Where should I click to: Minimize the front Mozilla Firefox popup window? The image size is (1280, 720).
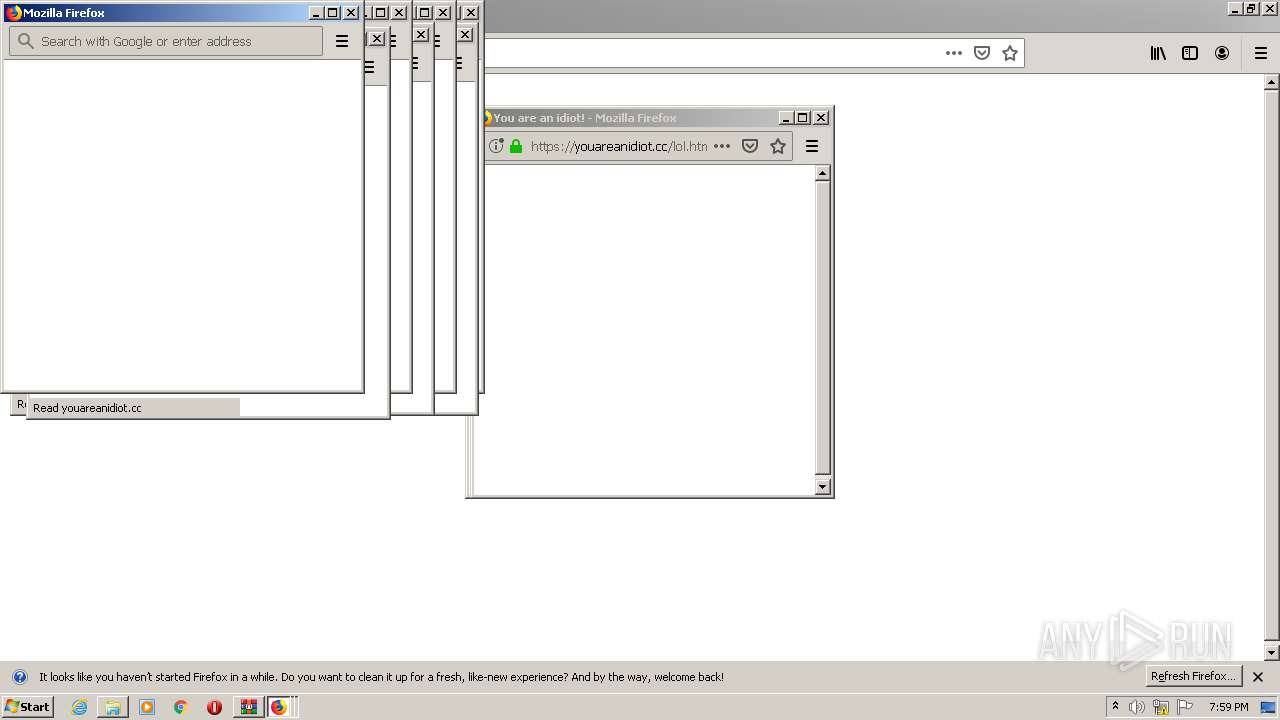tap(316, 13)
